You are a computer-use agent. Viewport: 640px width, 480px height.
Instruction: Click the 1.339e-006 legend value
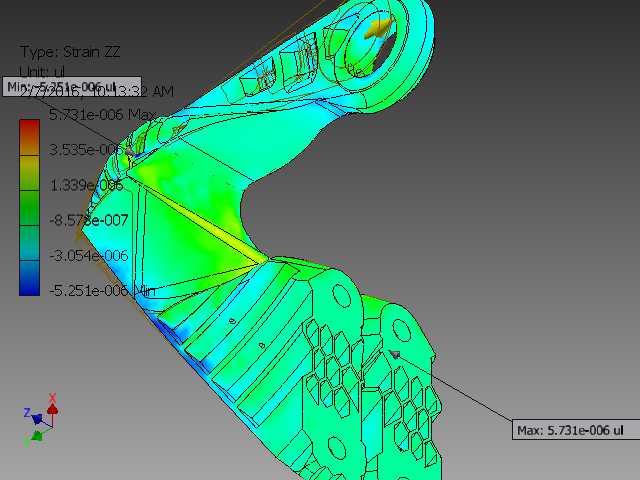(86, 185)
